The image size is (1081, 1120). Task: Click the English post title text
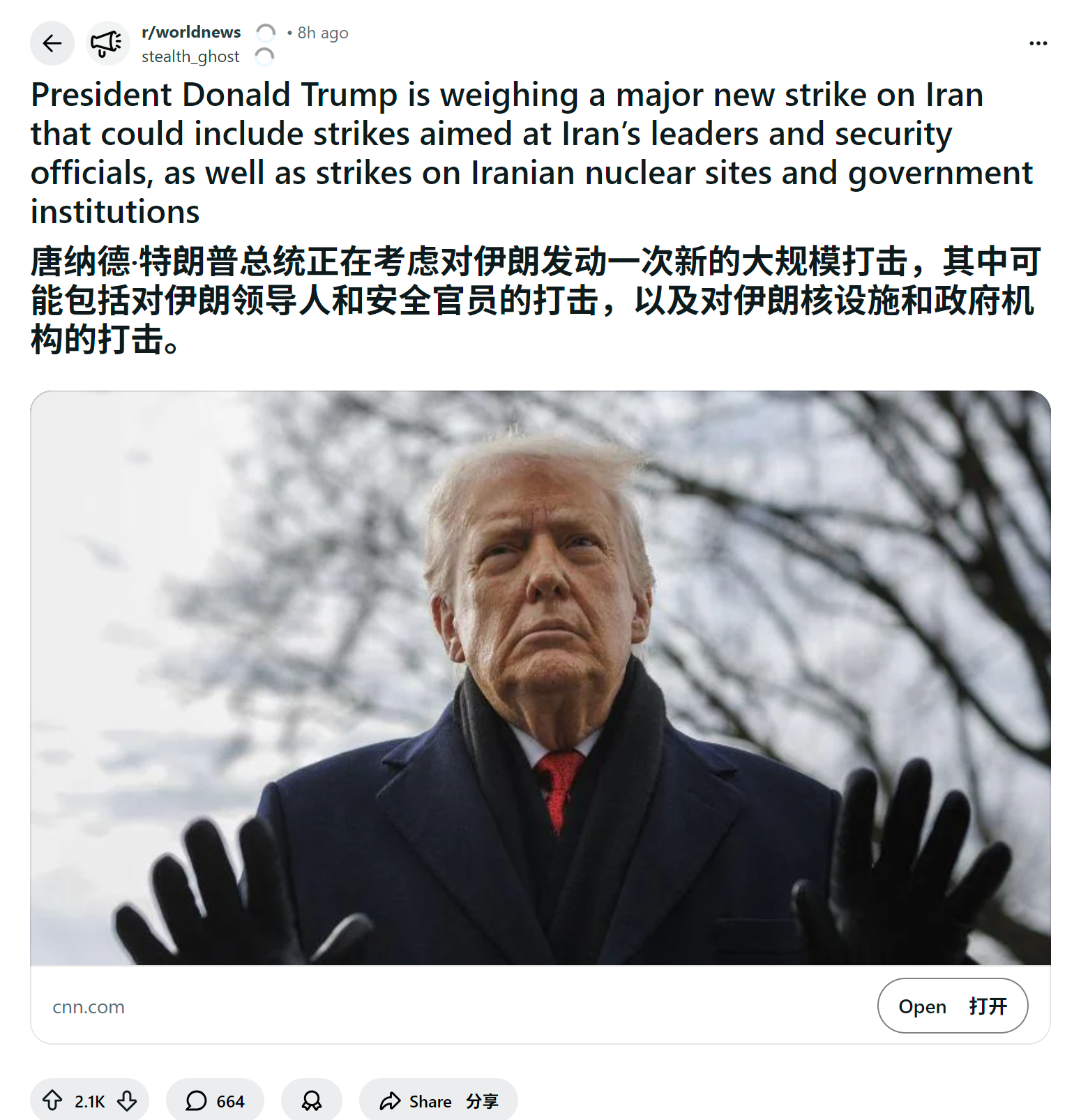531,153
